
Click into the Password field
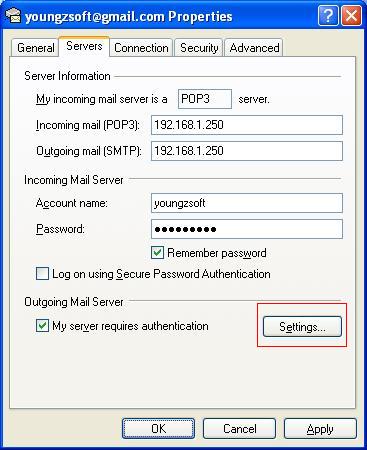point(247,229)
